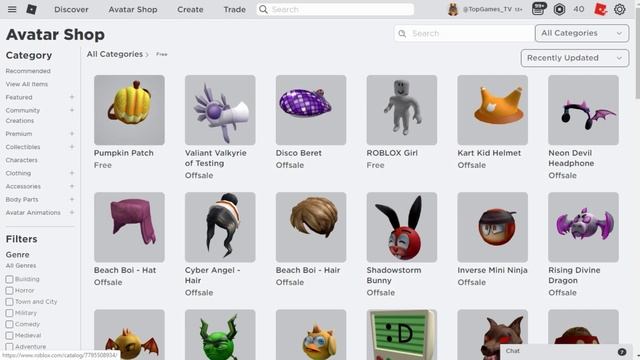Click the 40 Robux balance

pos(578,9)
